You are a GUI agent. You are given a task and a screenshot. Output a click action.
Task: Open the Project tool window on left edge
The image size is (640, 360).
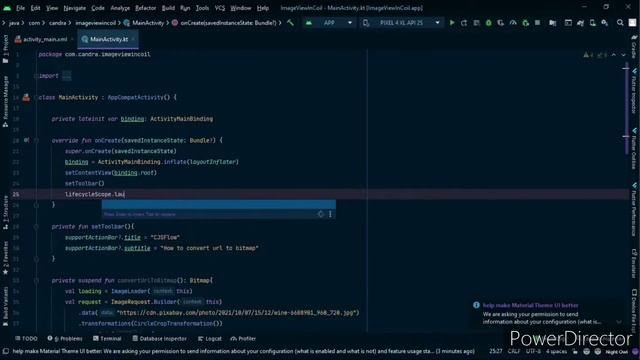(x=5, y=49)
